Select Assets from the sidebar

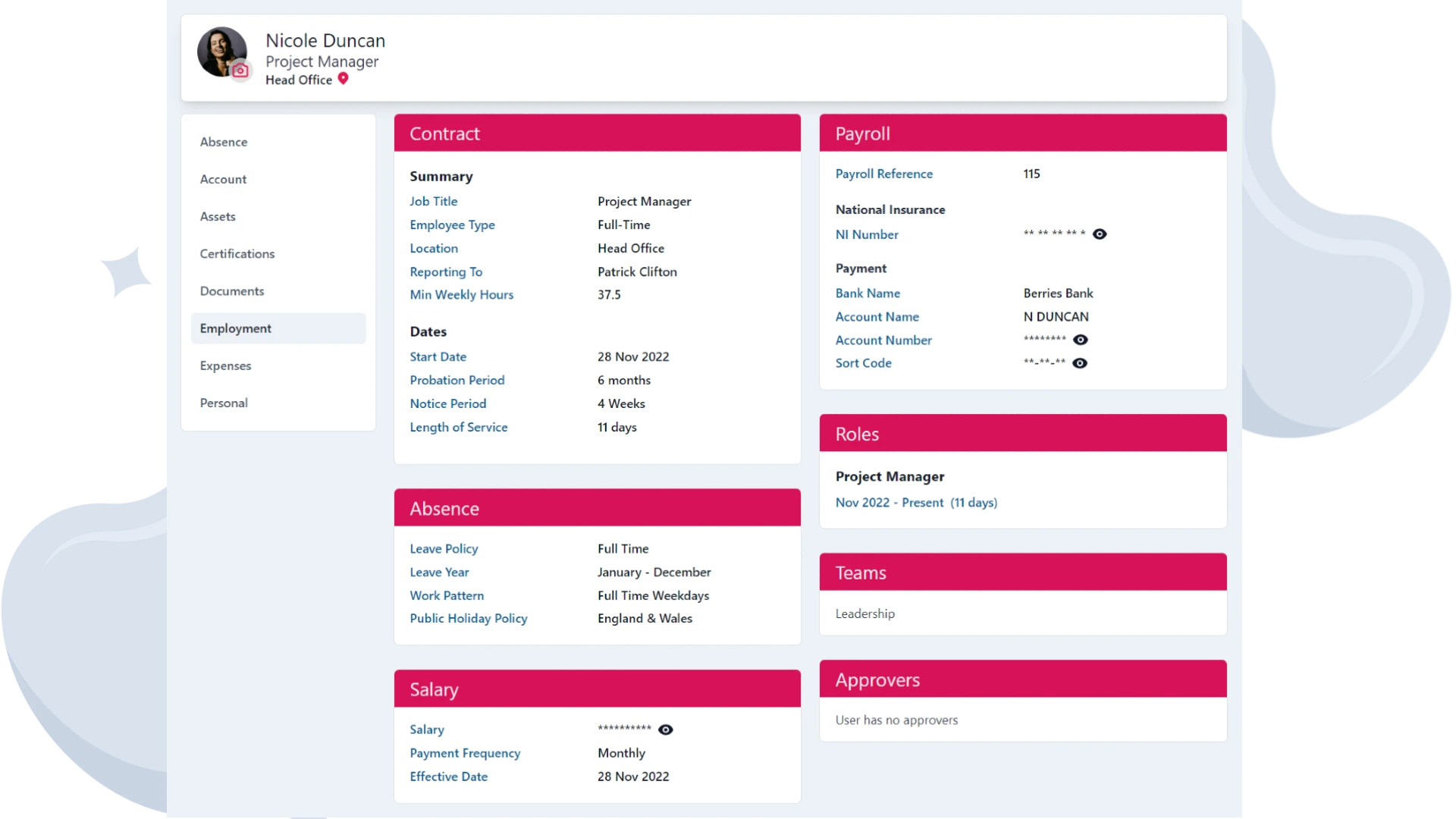(218, 216)
